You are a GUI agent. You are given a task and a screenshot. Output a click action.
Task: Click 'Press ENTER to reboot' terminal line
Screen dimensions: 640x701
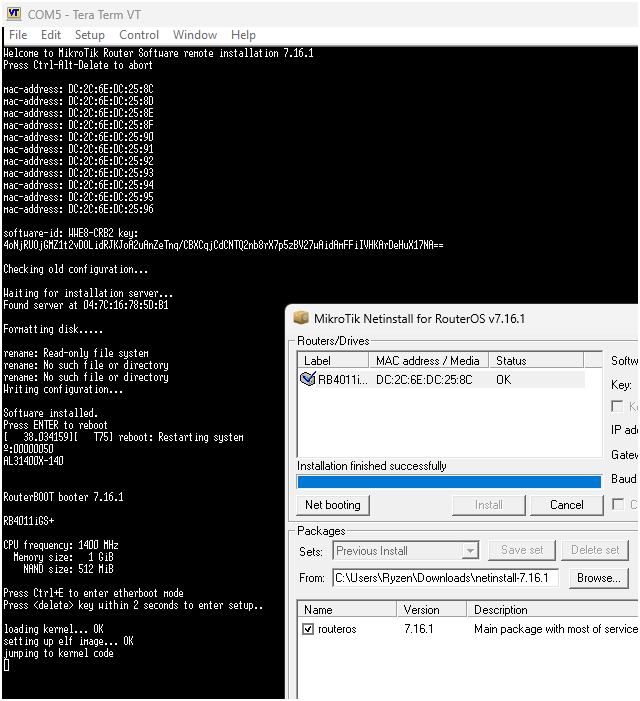point(55,425)
